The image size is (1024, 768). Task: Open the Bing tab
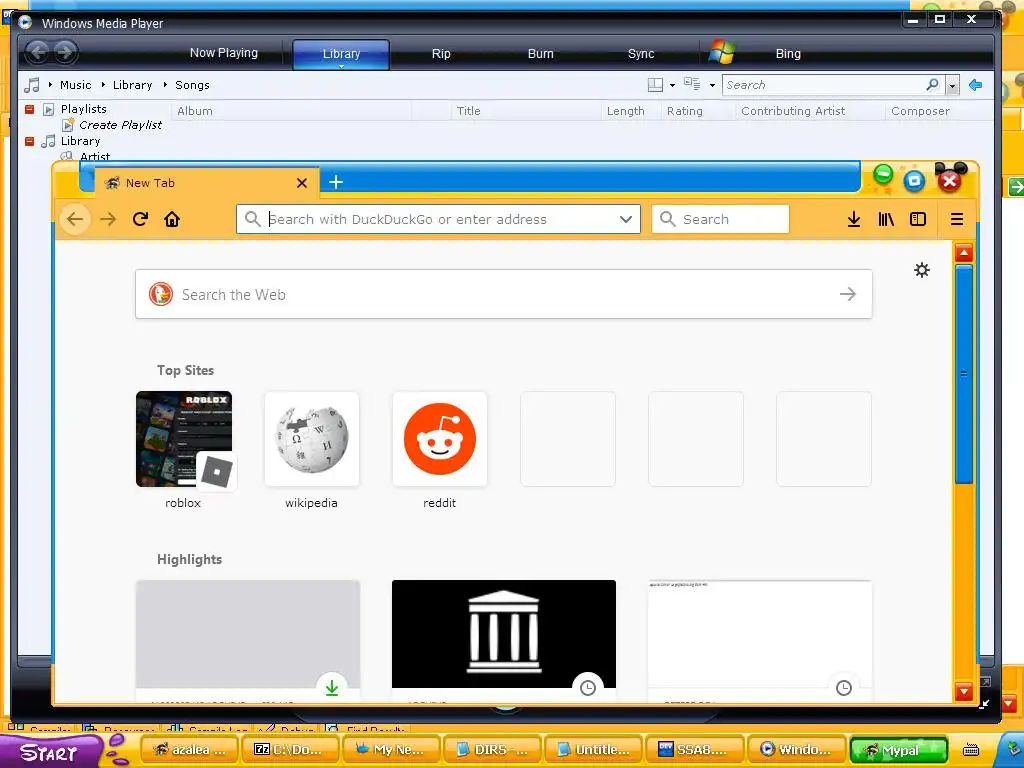(788, 54)
